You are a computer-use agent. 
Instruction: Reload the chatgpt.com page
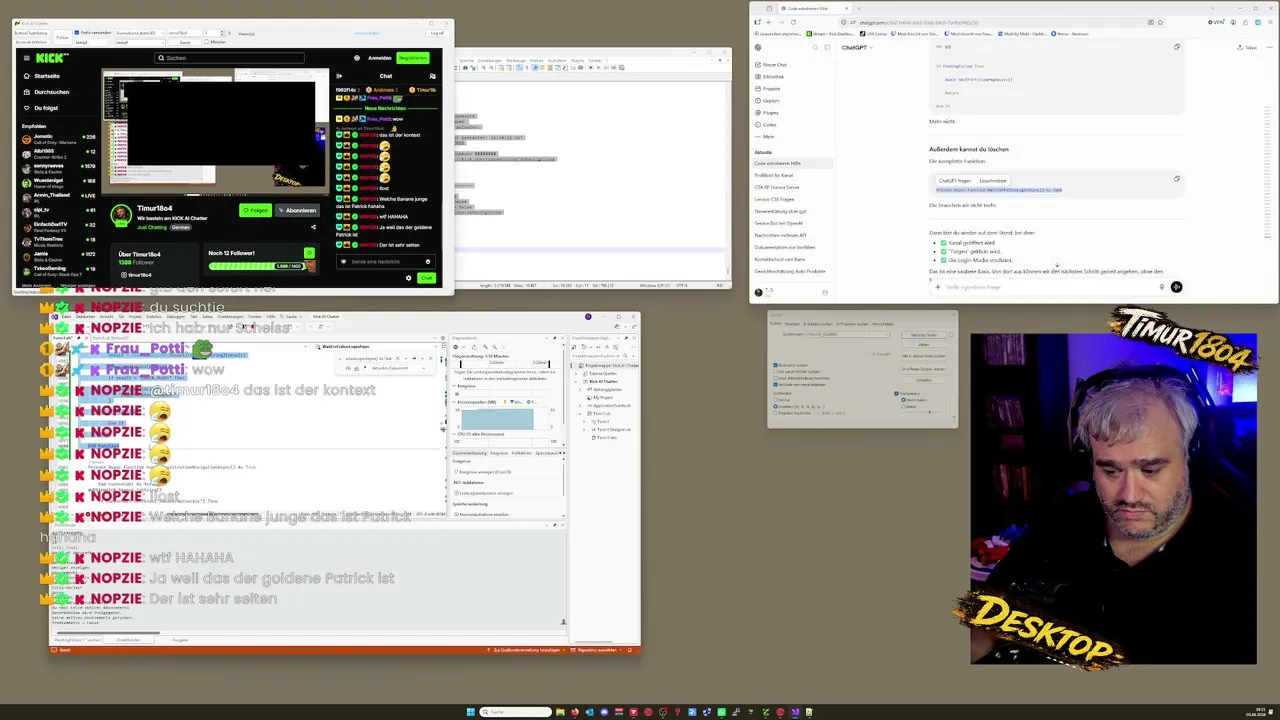point(793,22)
